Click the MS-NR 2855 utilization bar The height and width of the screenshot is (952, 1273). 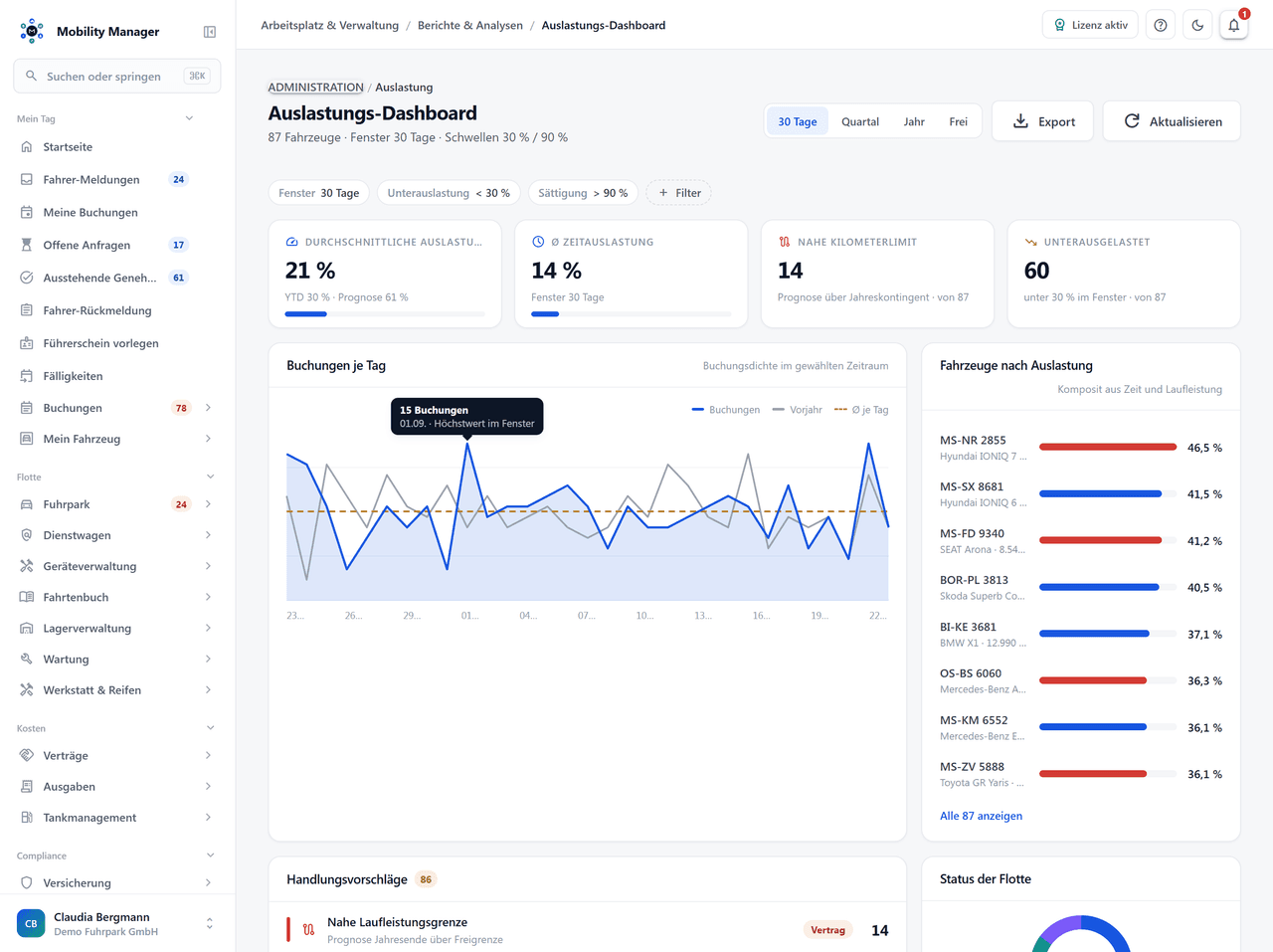[1108, 448]
